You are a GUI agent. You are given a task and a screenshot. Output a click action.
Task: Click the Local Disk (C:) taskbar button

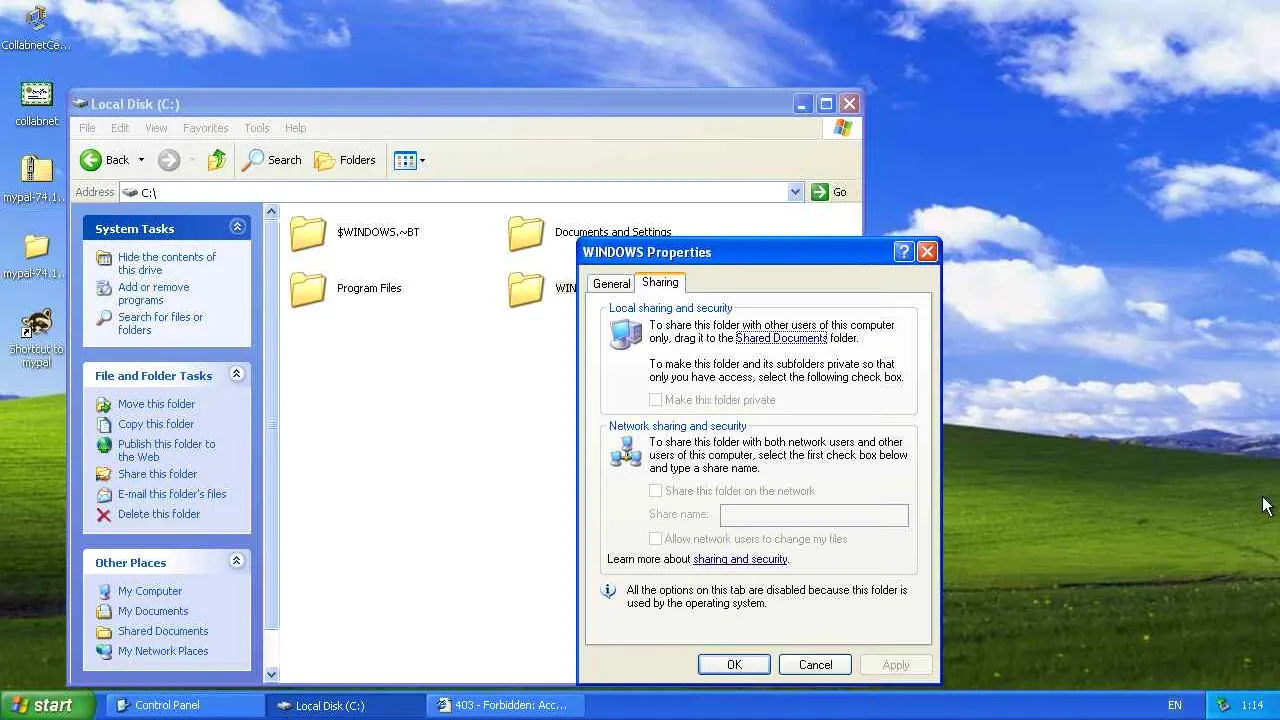[346, 705]
